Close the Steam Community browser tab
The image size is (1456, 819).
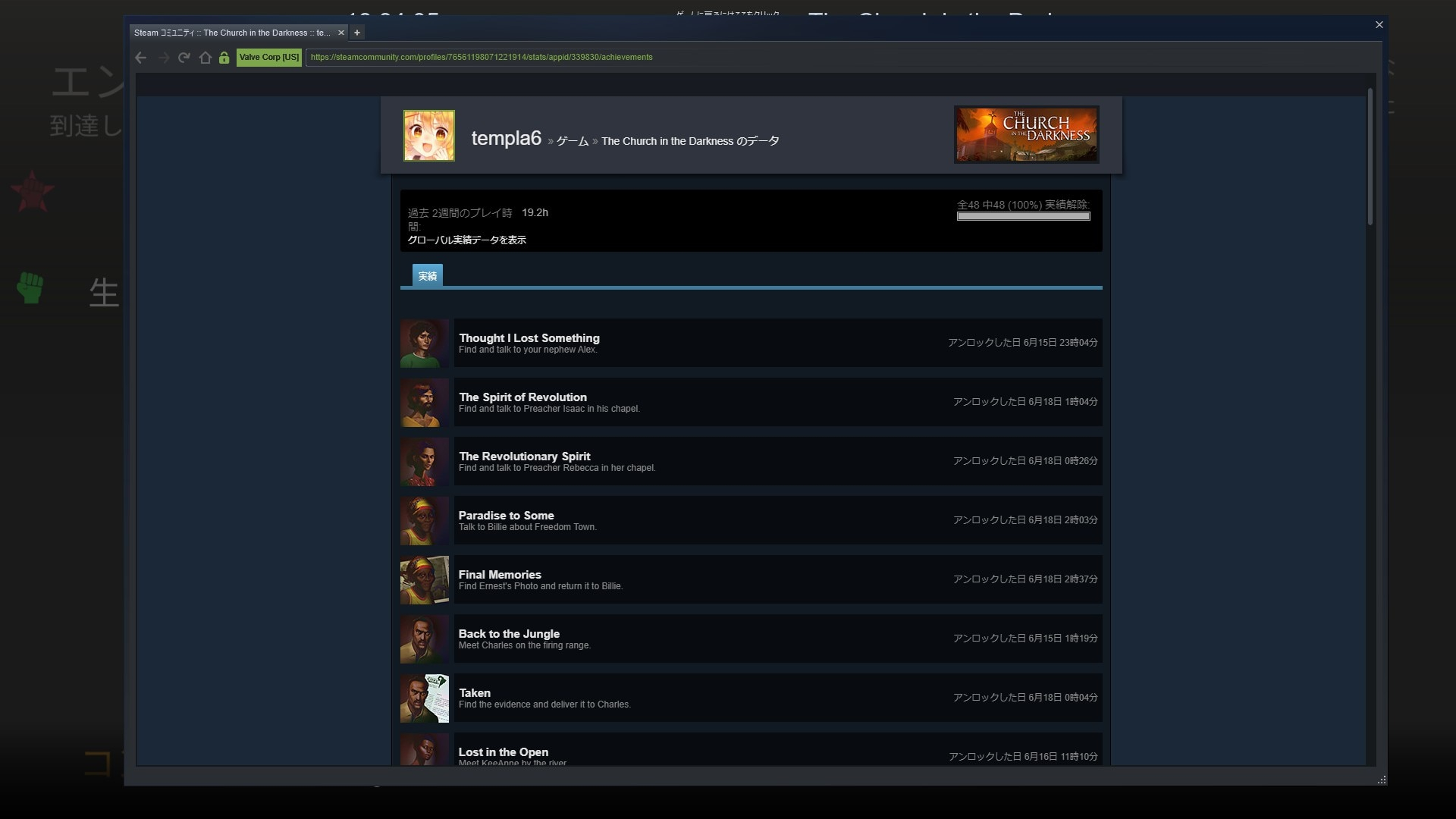[341, 33]
